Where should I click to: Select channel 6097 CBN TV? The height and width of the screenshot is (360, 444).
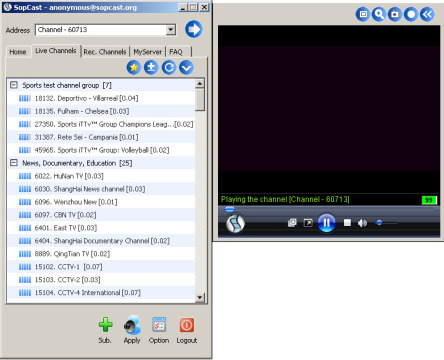click(x=101, y=215)
